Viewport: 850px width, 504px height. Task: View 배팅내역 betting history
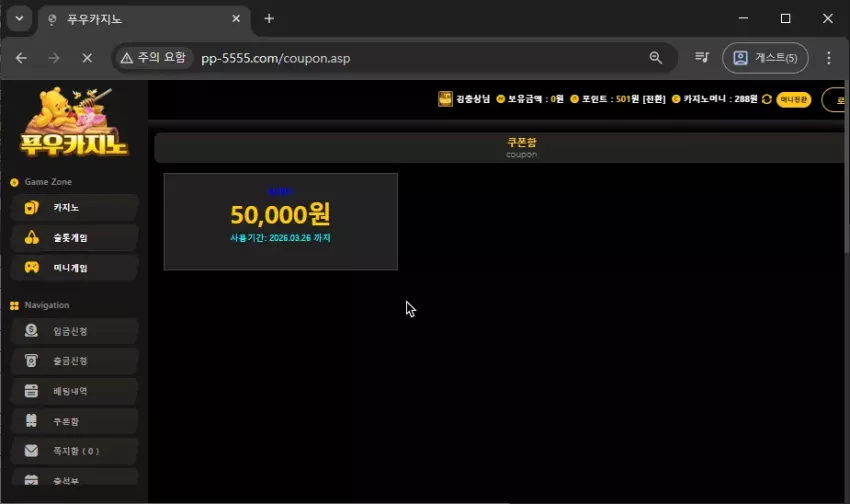click(74, 391)
